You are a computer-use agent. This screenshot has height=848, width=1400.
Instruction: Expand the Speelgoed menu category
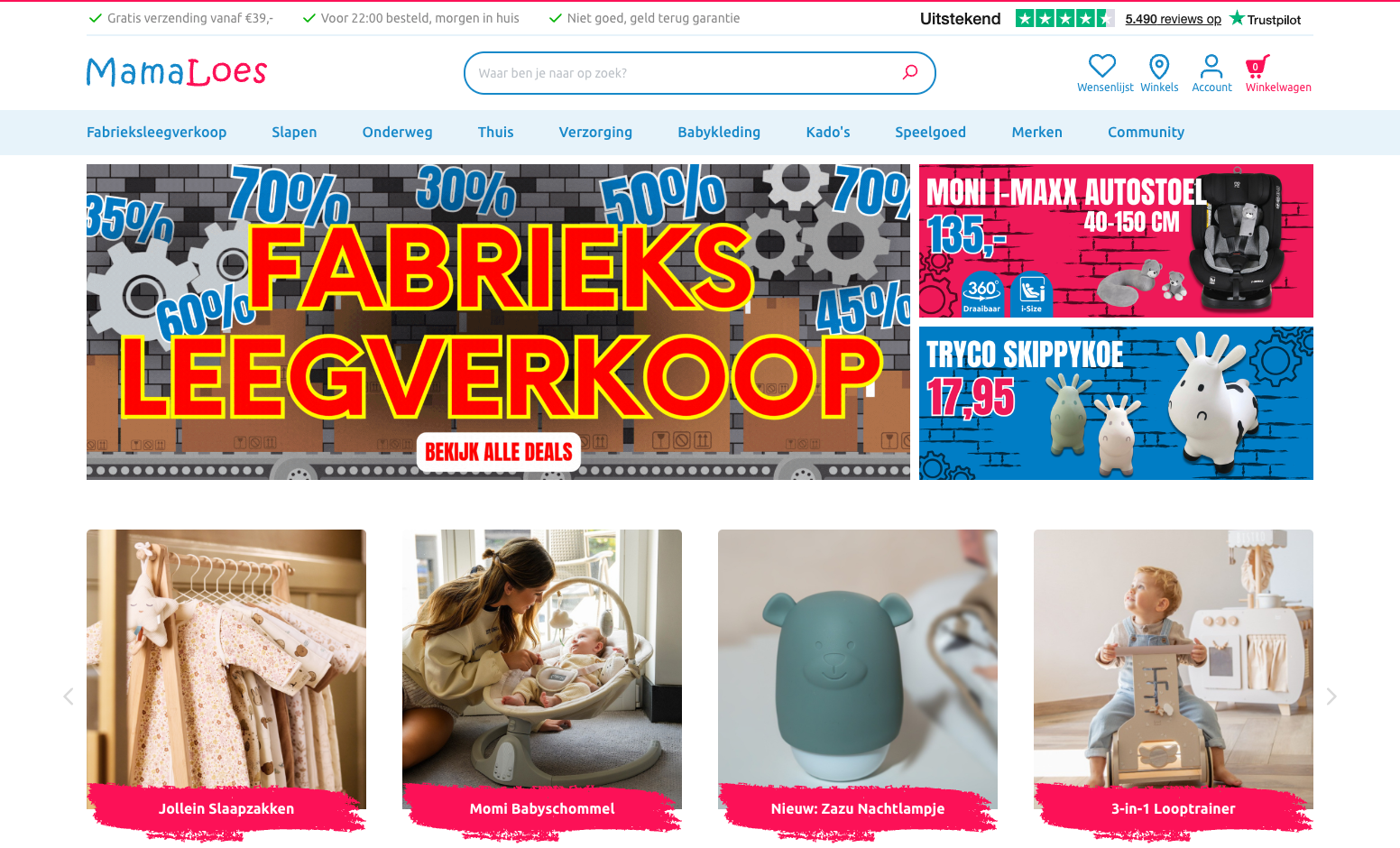click(x=930, y=132)
